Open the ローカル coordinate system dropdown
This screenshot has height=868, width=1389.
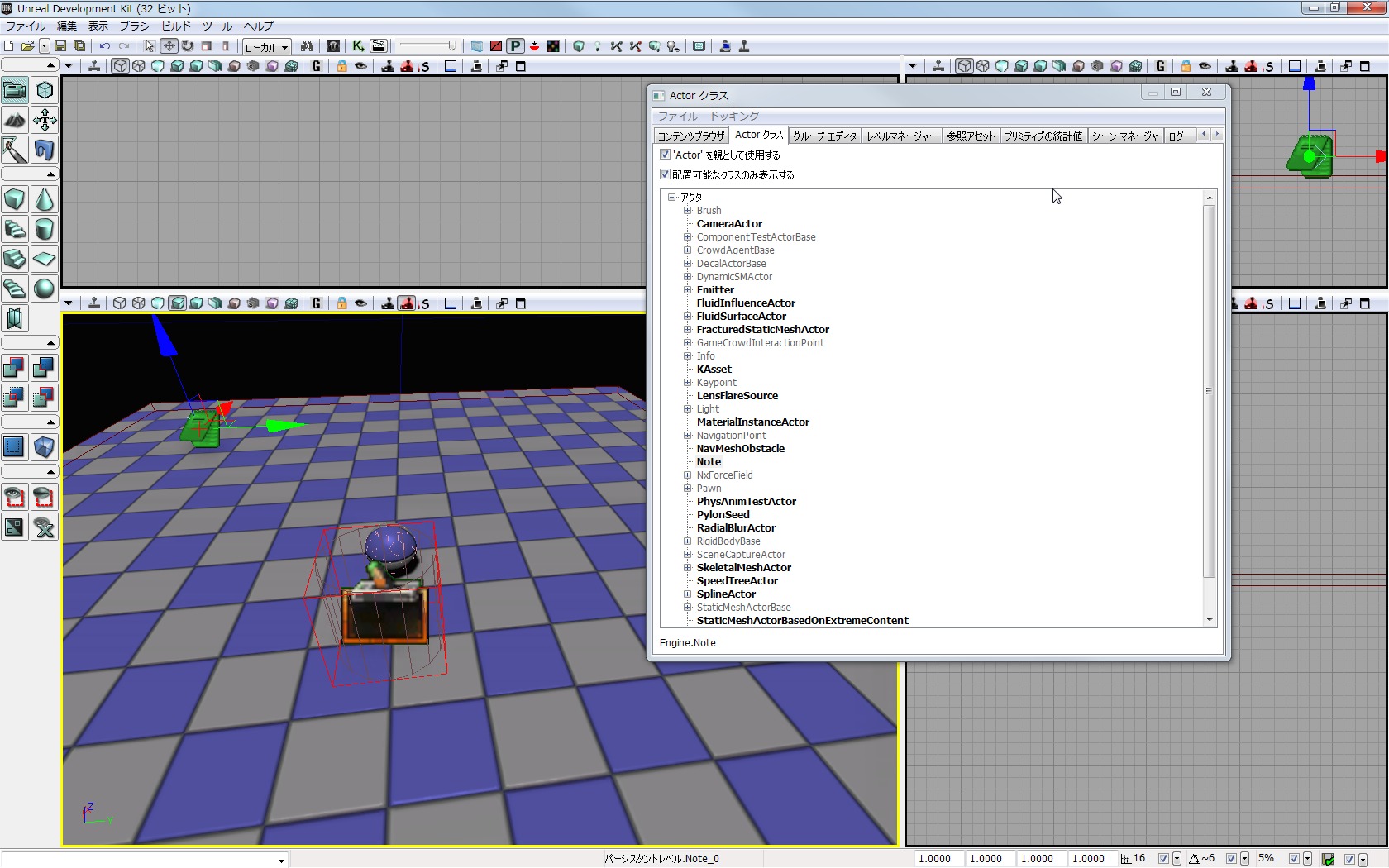click(266, 47)
